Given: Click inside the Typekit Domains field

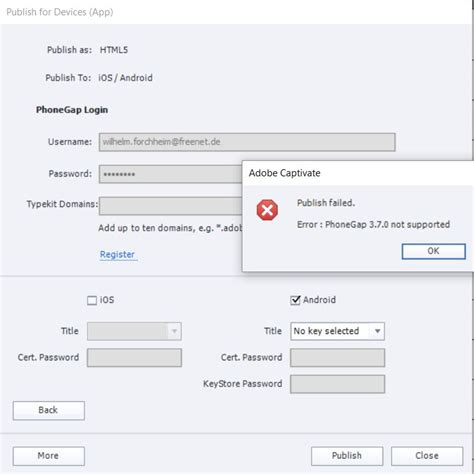Looking at the screenshot, I should tap(171, 206).
